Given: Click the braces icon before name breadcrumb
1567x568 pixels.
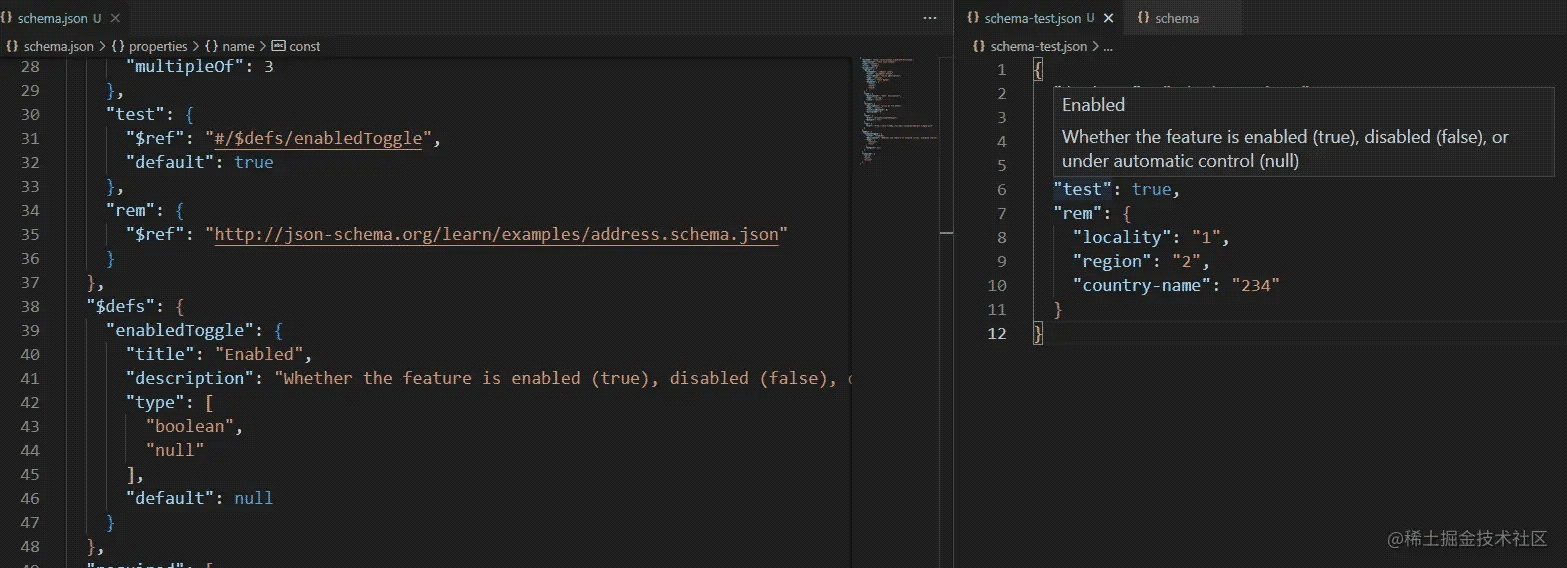Looking at the screenshot, I should tap(211, 46).
